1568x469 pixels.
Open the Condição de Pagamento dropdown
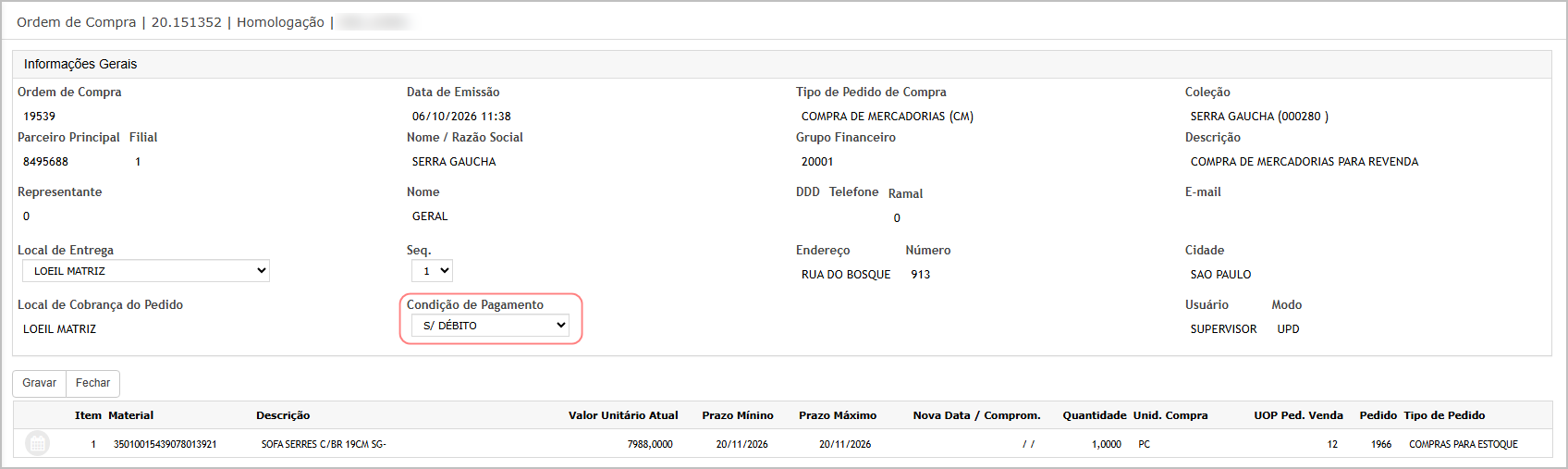(x=490, y=326)
